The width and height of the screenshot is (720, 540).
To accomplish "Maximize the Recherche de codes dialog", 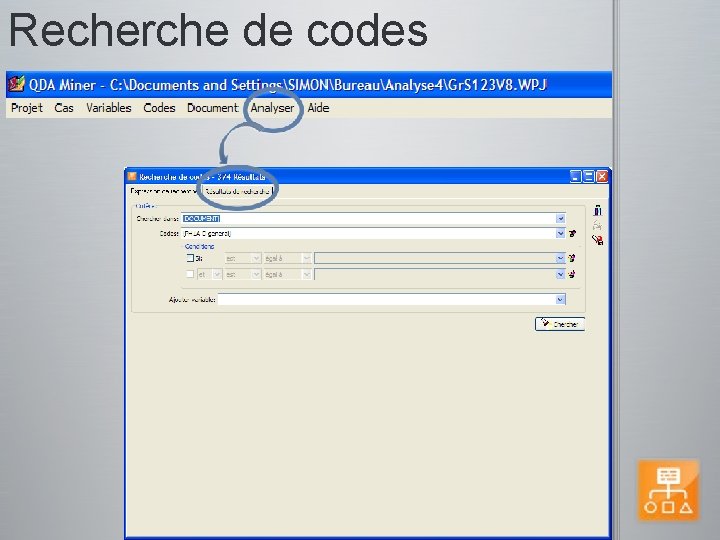I will coord(589,176).
